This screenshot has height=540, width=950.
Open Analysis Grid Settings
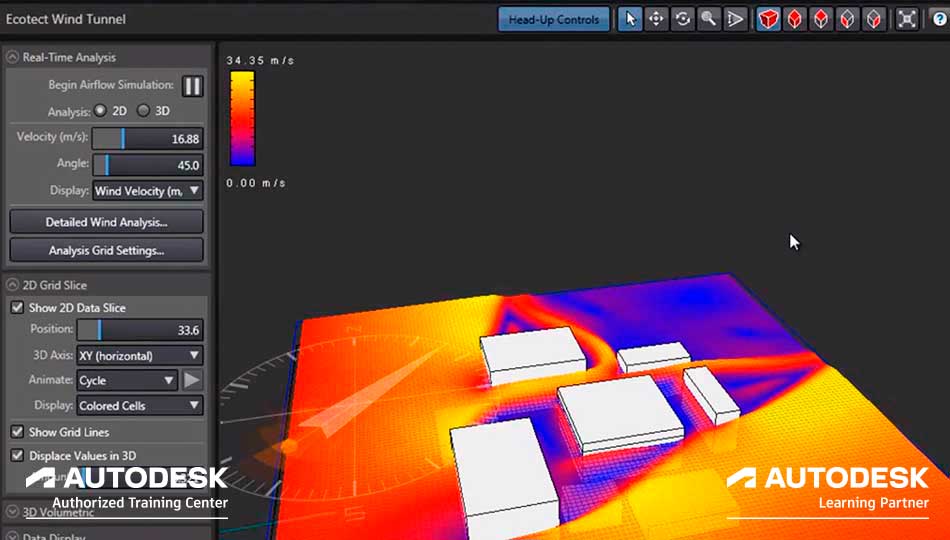106,250
